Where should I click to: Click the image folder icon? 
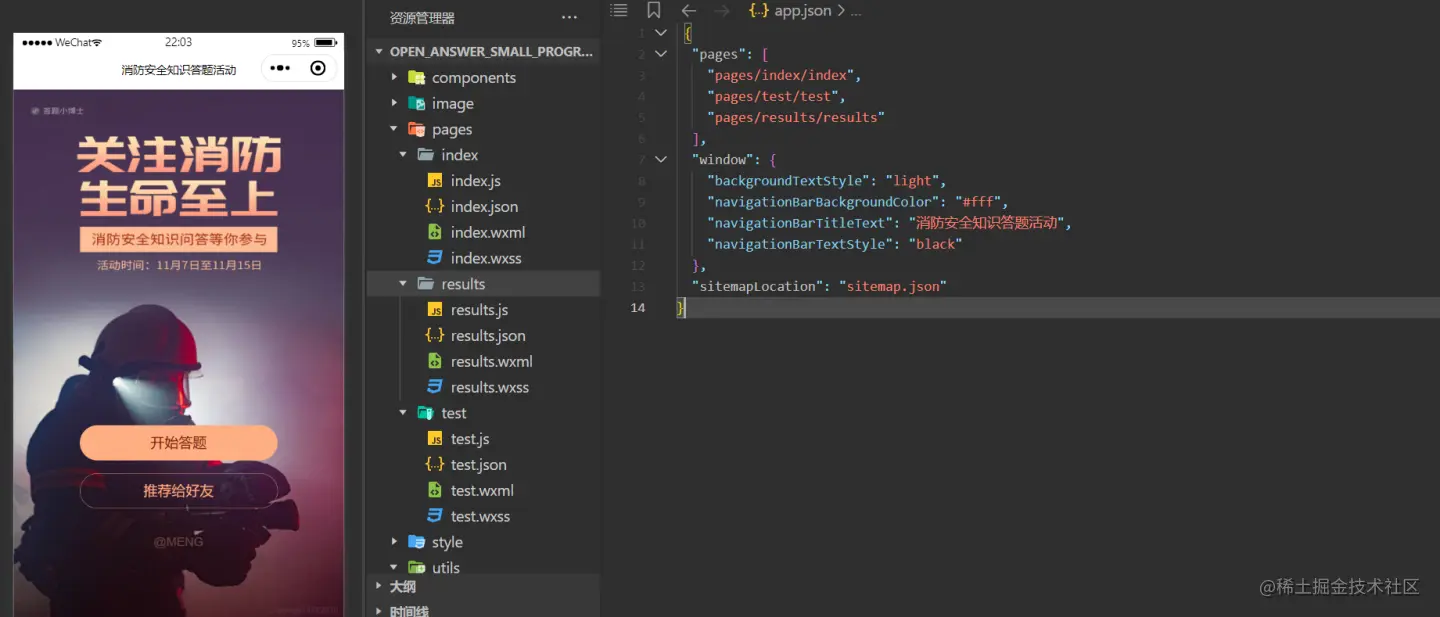click(417, 103)
